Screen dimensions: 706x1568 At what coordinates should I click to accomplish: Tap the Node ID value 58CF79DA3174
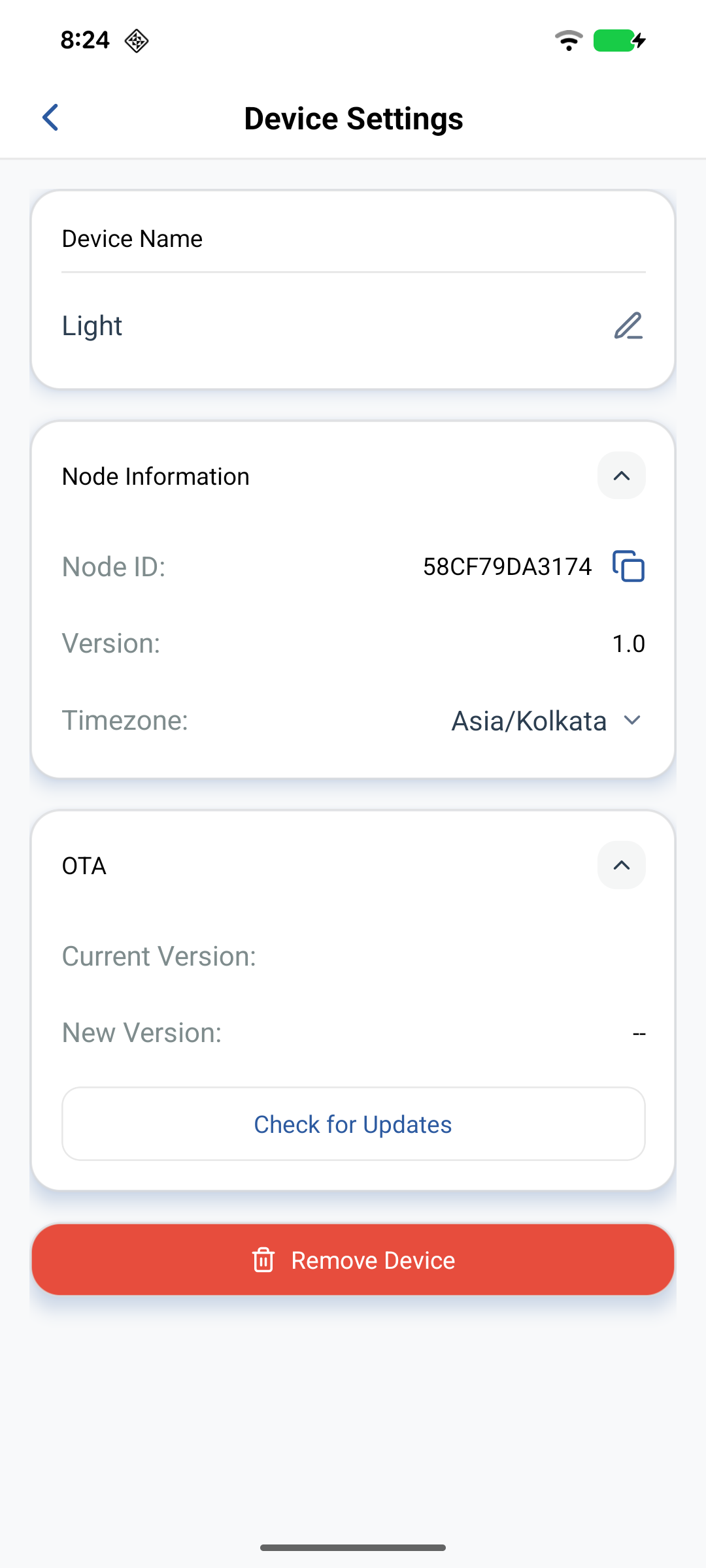click(x=507, y=566)
